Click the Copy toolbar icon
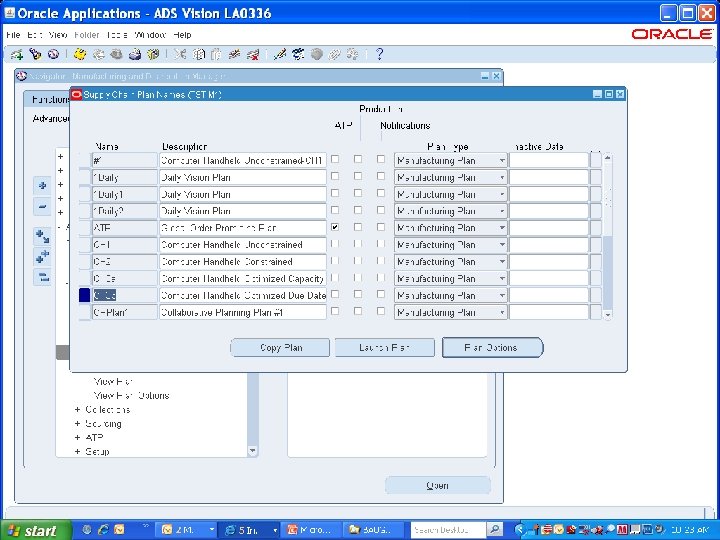Image resolution: width=720 pixels, height=540 pixels. [x=198, y=54]
